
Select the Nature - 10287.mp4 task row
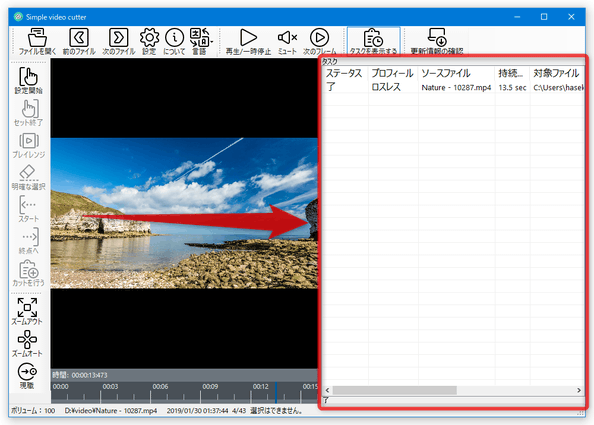(453, 87)
